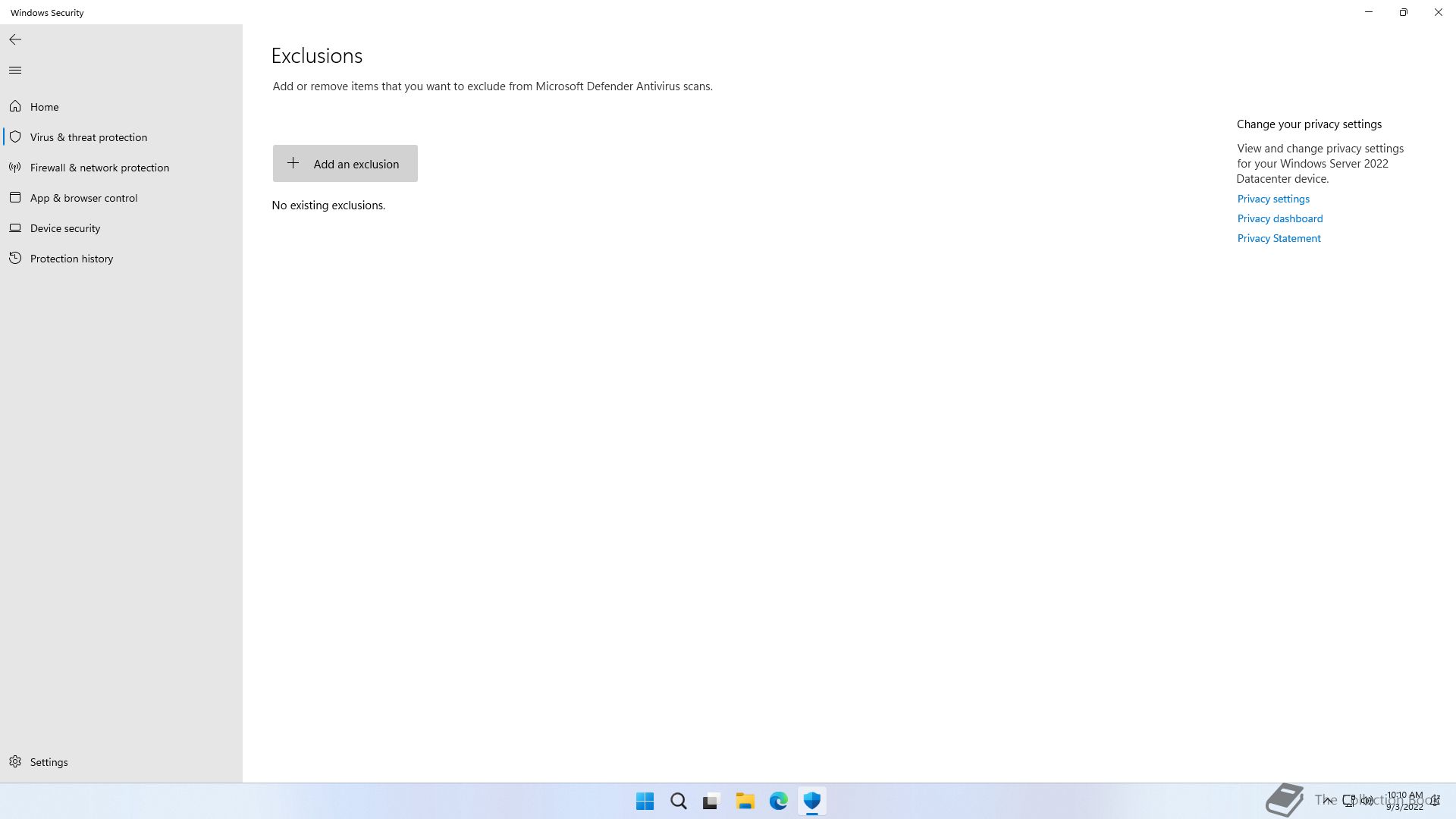This screenshot has height=819, width=1456.
Task: Click the Virus & threat protection shield icon
Action: pyautogui.click(x=15, y=137)
